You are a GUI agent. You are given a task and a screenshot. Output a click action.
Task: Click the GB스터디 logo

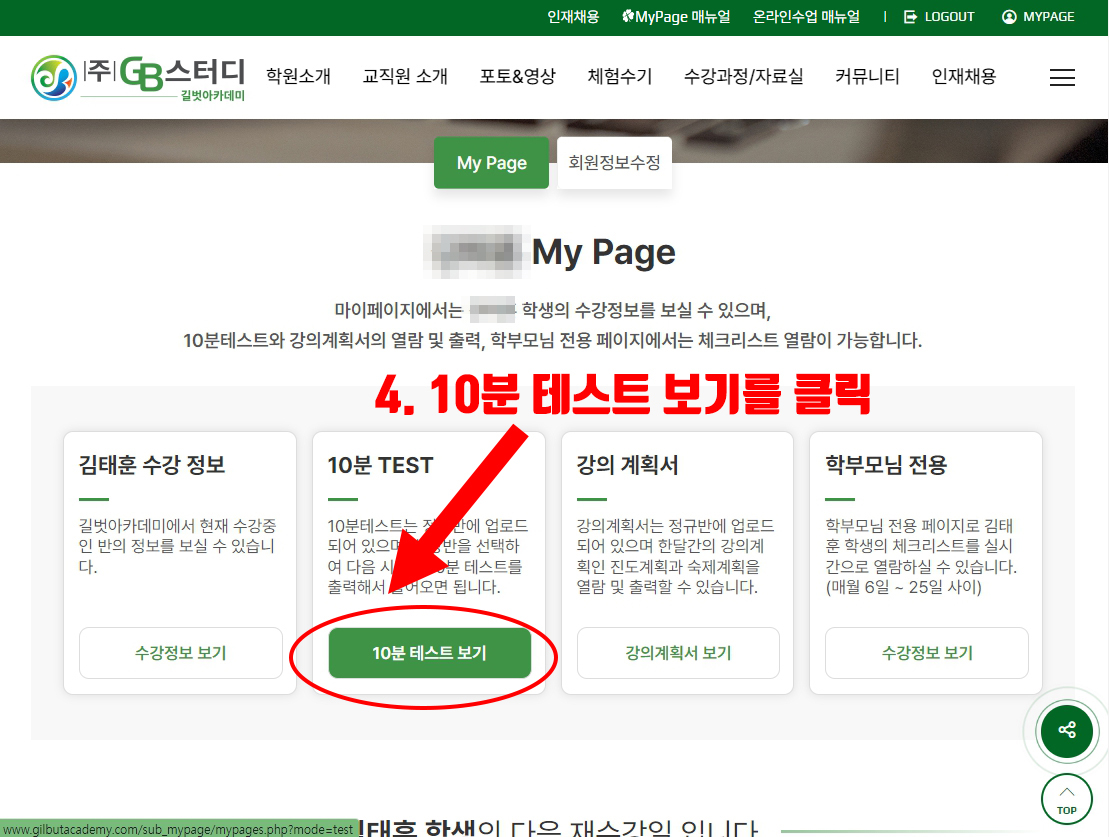(138, 78)
